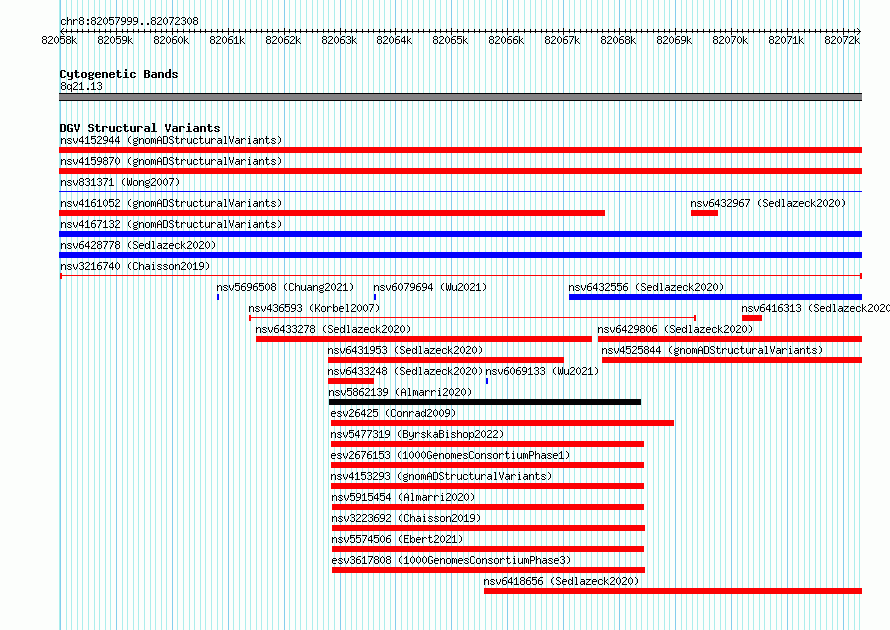Select nsv6079694 (Wu2021) variant label
This screenshot has width=890, height=630.
click(430, 287)
